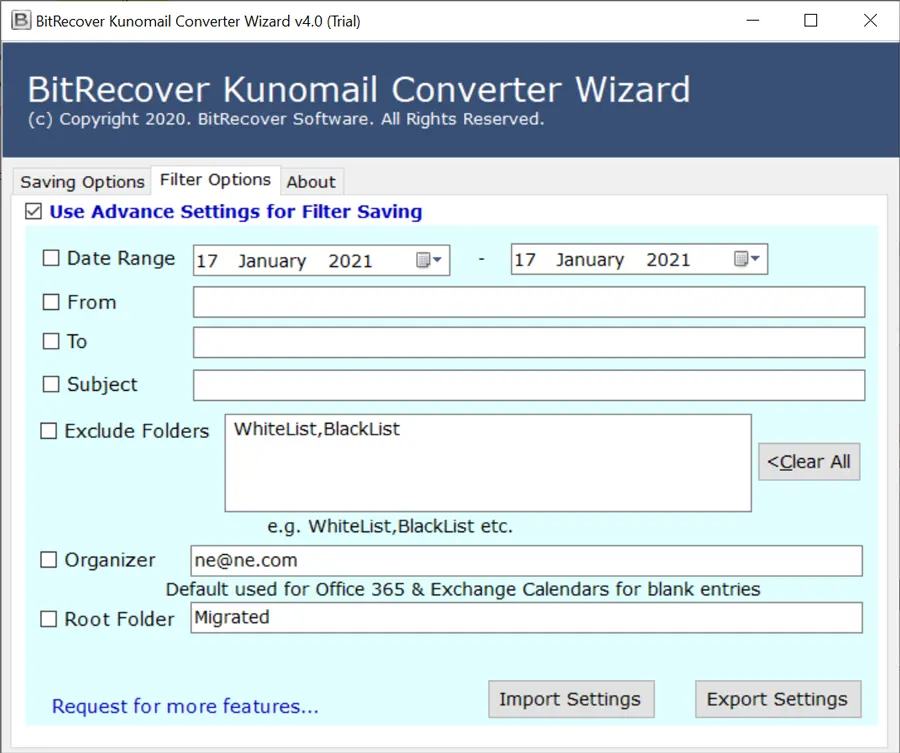
Task: Enable the Date Range filter checkbox
Action: click(x=51, y=258)
